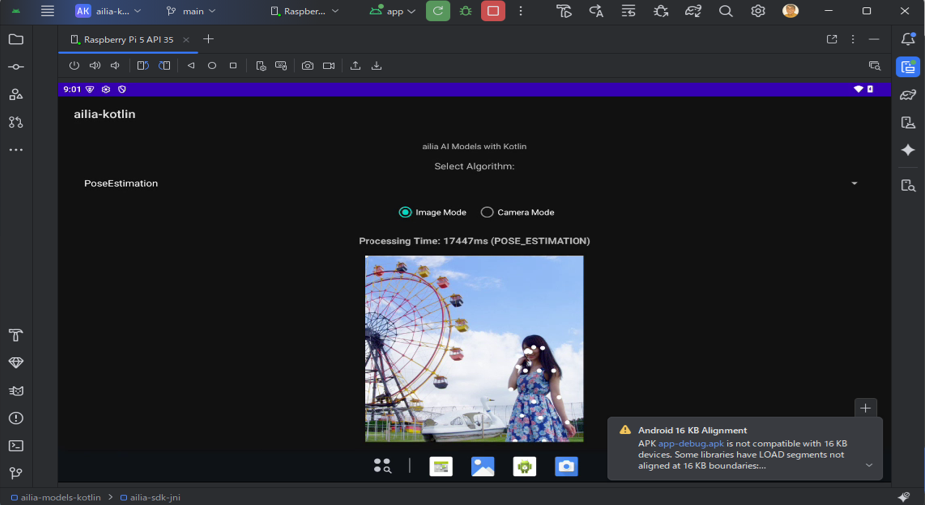Open the Terminal tool window
The height and width of the screenshot is (505, 925).
[x=16, y=446]
